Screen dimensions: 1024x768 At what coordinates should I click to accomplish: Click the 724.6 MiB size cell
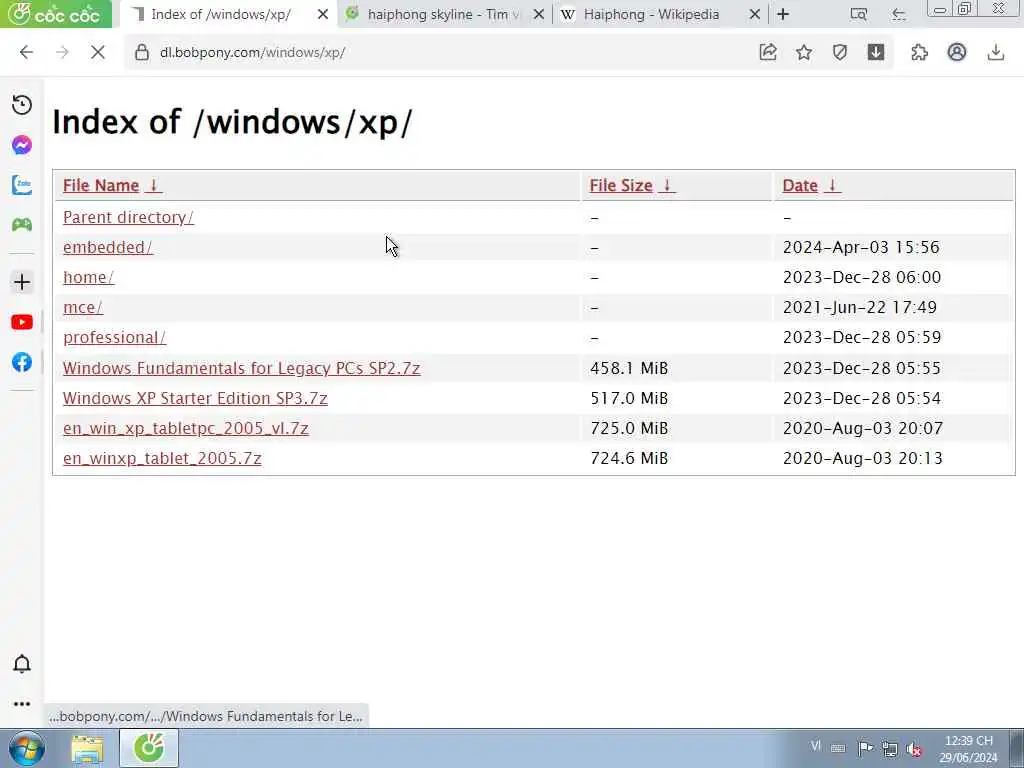click(629, 458)
